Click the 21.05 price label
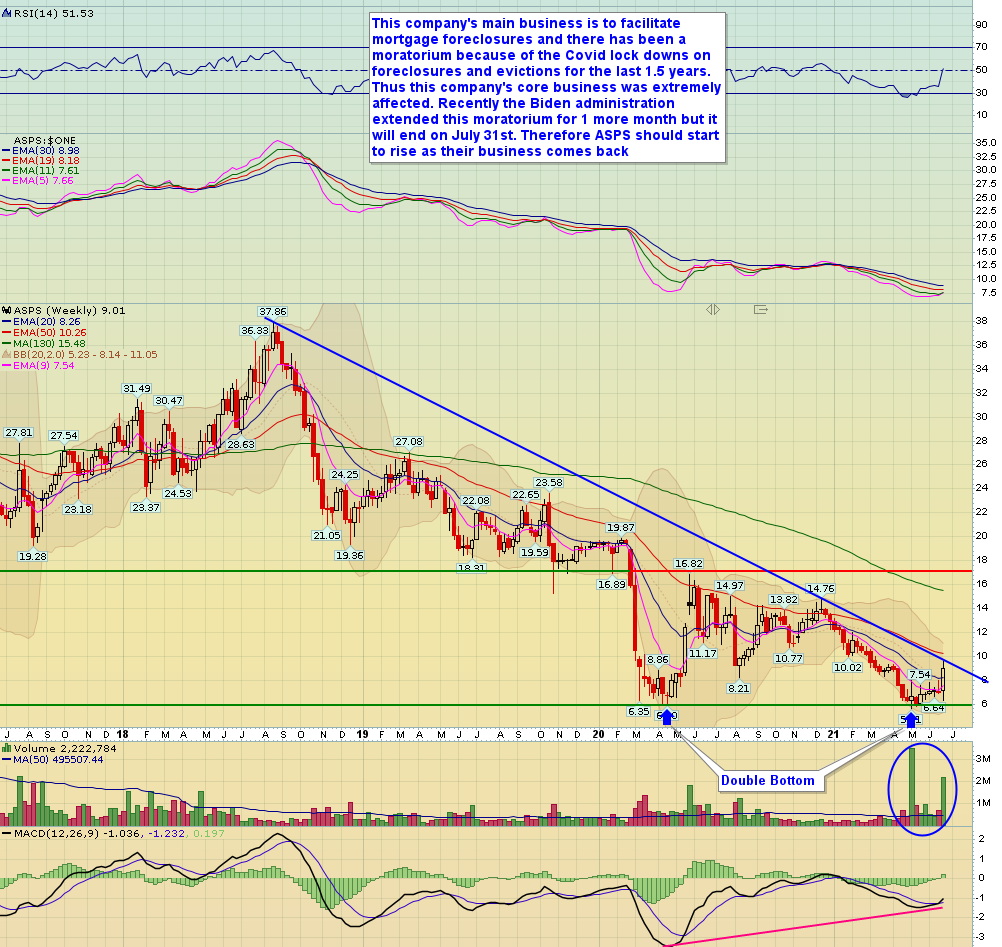This screenshot has height=947, width=1002. [327, 535]
